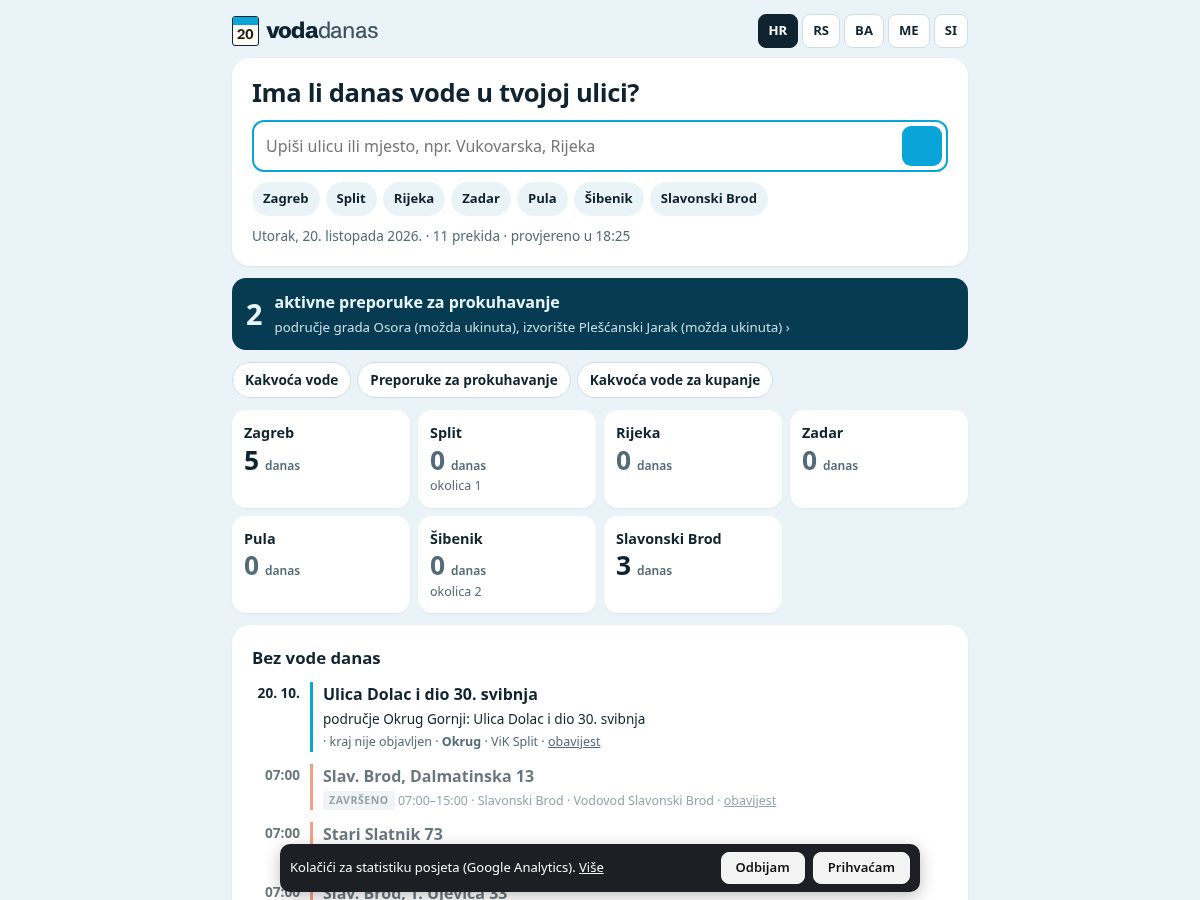Click the date and check-time status line
The image size is (1200, 900).
tap(441, 236)
